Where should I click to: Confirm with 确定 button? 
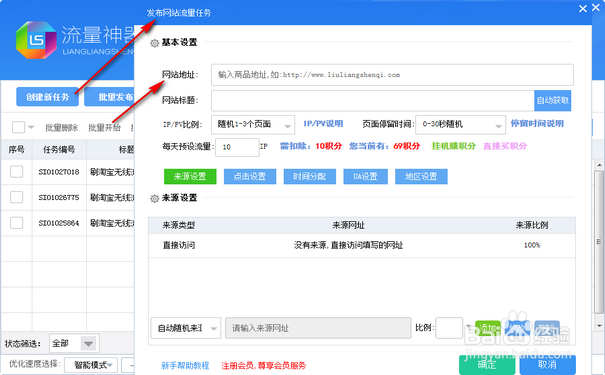487,364
